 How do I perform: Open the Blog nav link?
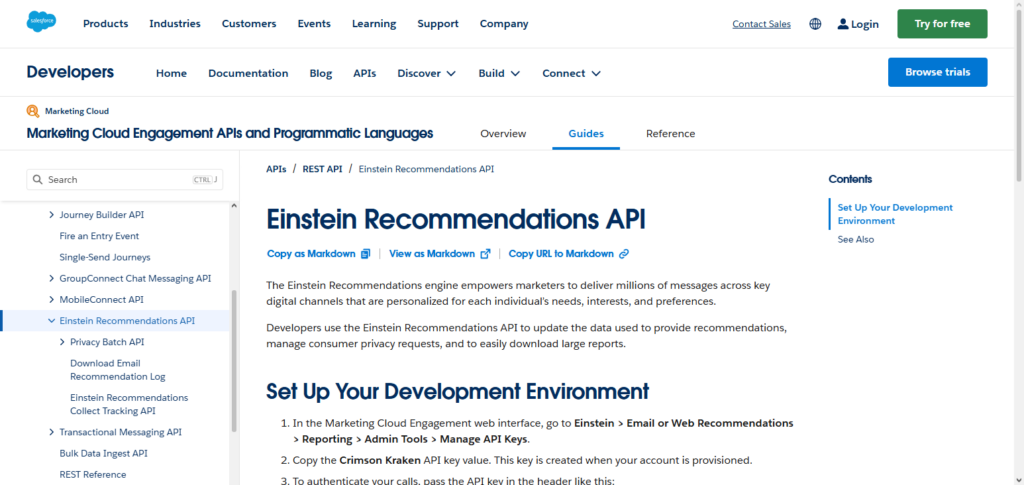point(321,73)
